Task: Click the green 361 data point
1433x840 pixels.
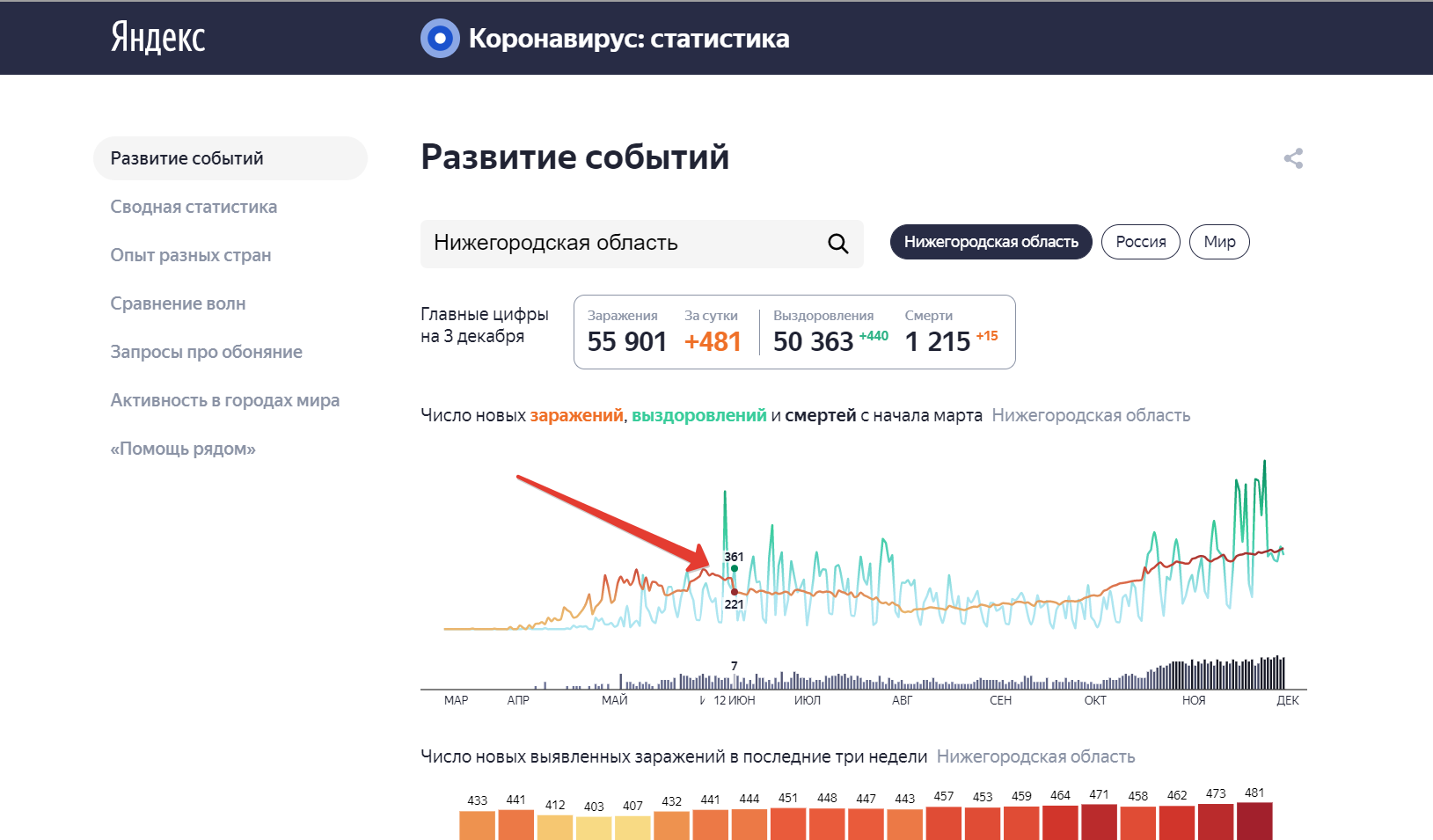Action: coord(735,568)
